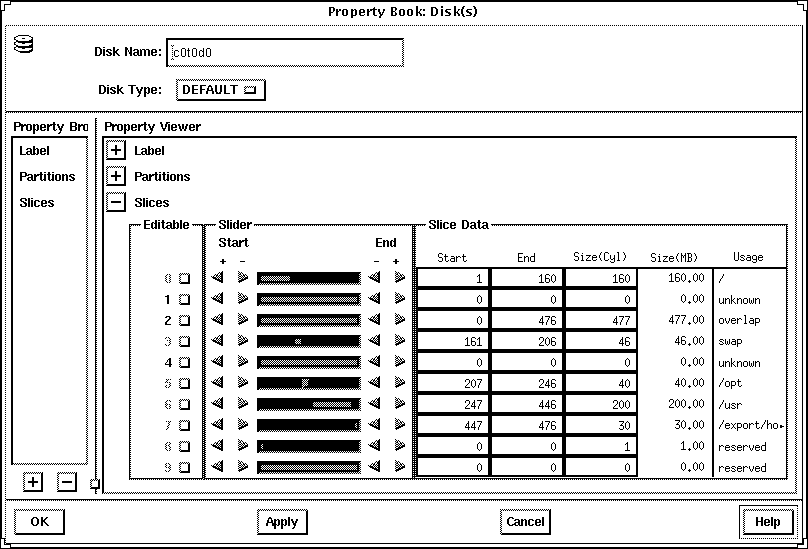Click left-pointing End arrow for slice 6
This screenshot has width=808, height=549.
[x=375, y=404]
